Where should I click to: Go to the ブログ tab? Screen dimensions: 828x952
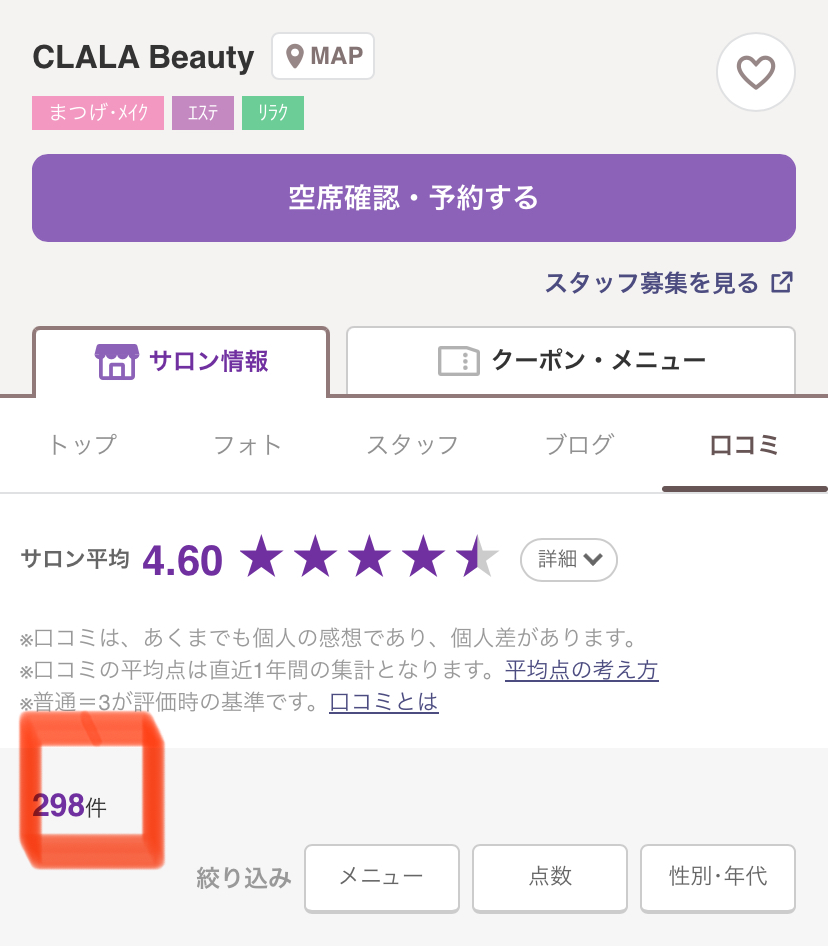(x=579, y=445)
